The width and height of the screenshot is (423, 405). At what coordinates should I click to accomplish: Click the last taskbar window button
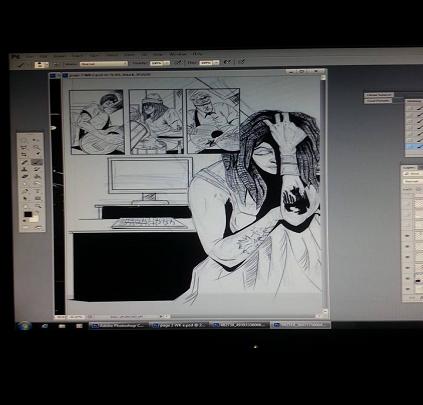[x=300, y=325]
